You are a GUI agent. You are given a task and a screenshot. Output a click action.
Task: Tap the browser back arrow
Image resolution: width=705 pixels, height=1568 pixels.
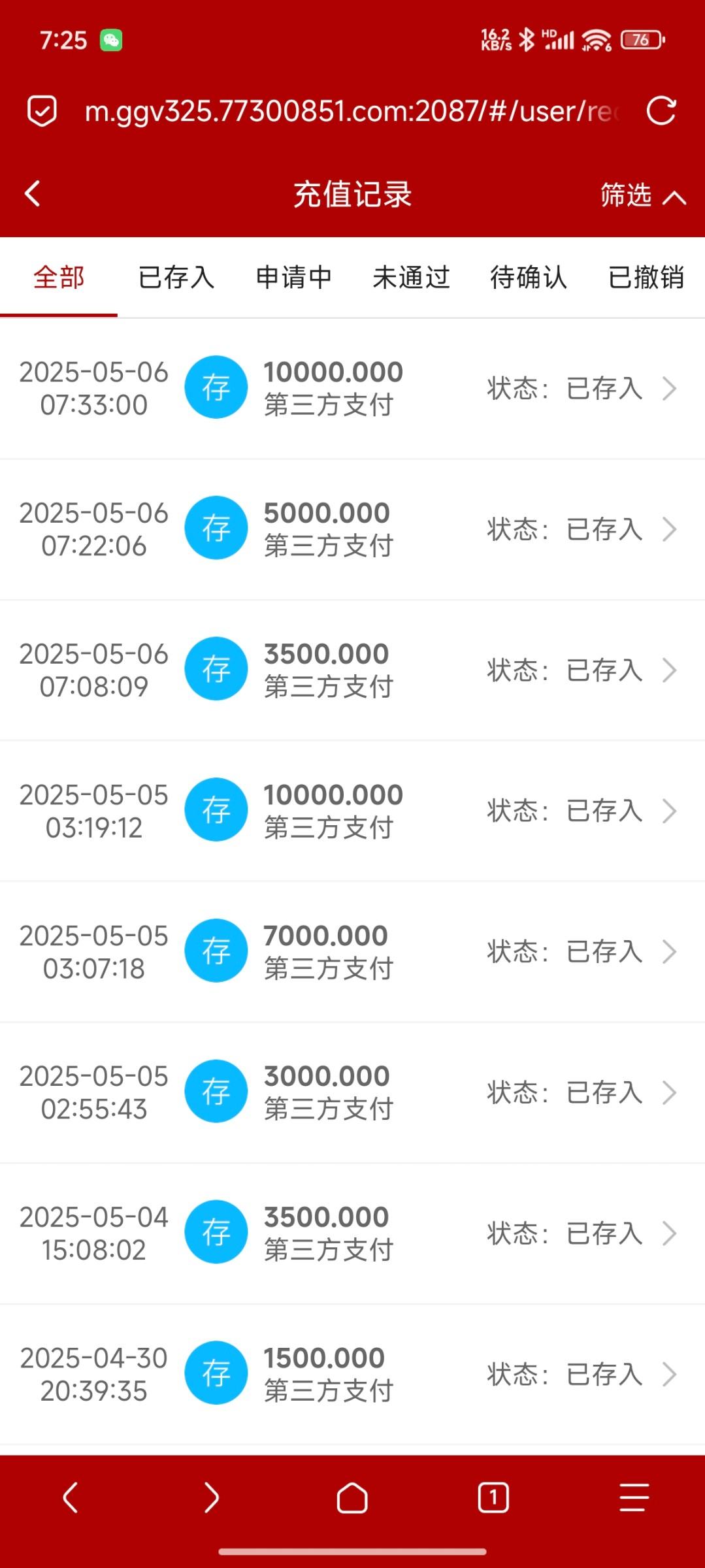tap(71, 1497)
